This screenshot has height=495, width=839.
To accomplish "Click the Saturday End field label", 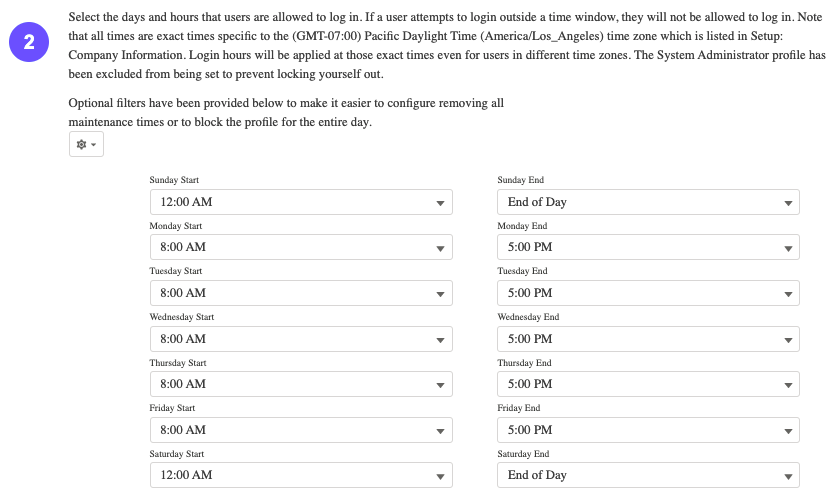I will (x=522, y=454).
